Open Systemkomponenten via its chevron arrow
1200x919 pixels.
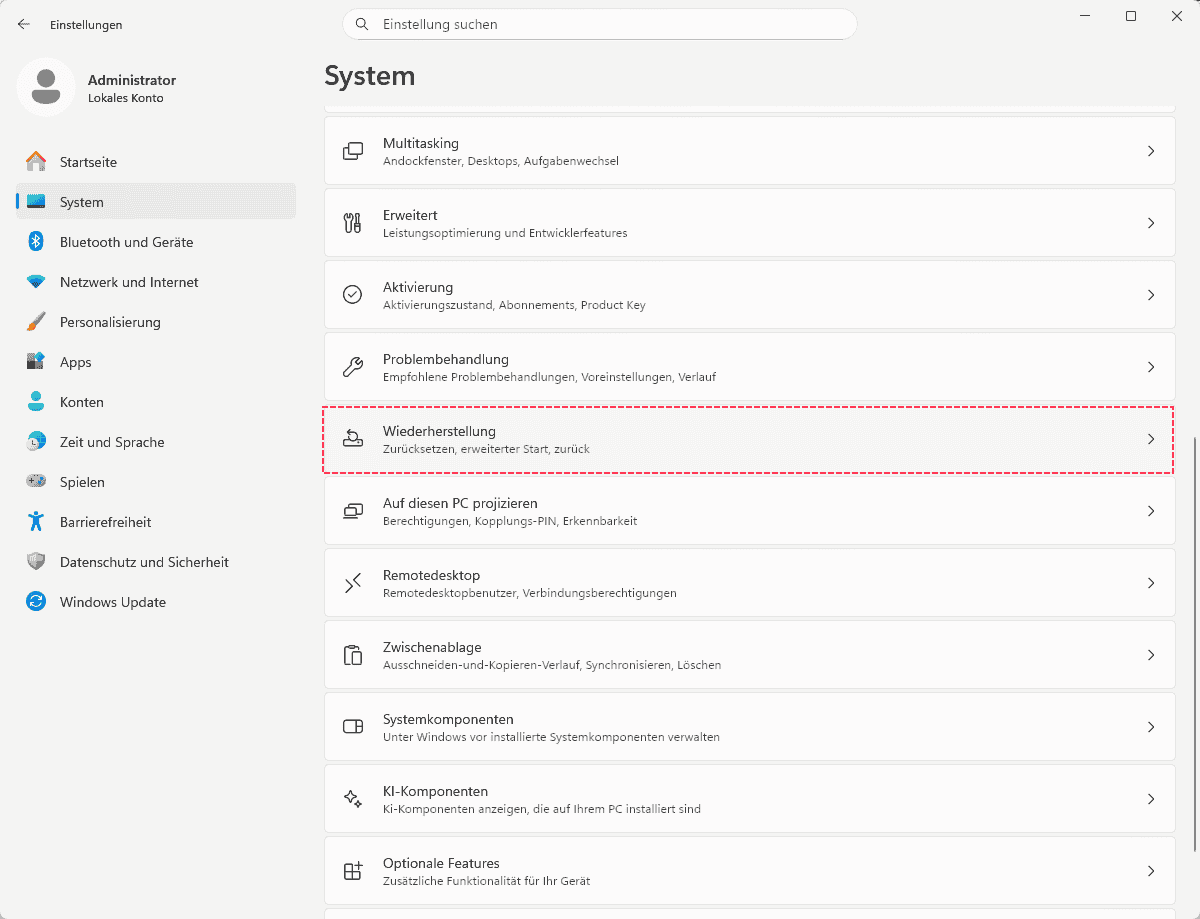(1151, 727)
